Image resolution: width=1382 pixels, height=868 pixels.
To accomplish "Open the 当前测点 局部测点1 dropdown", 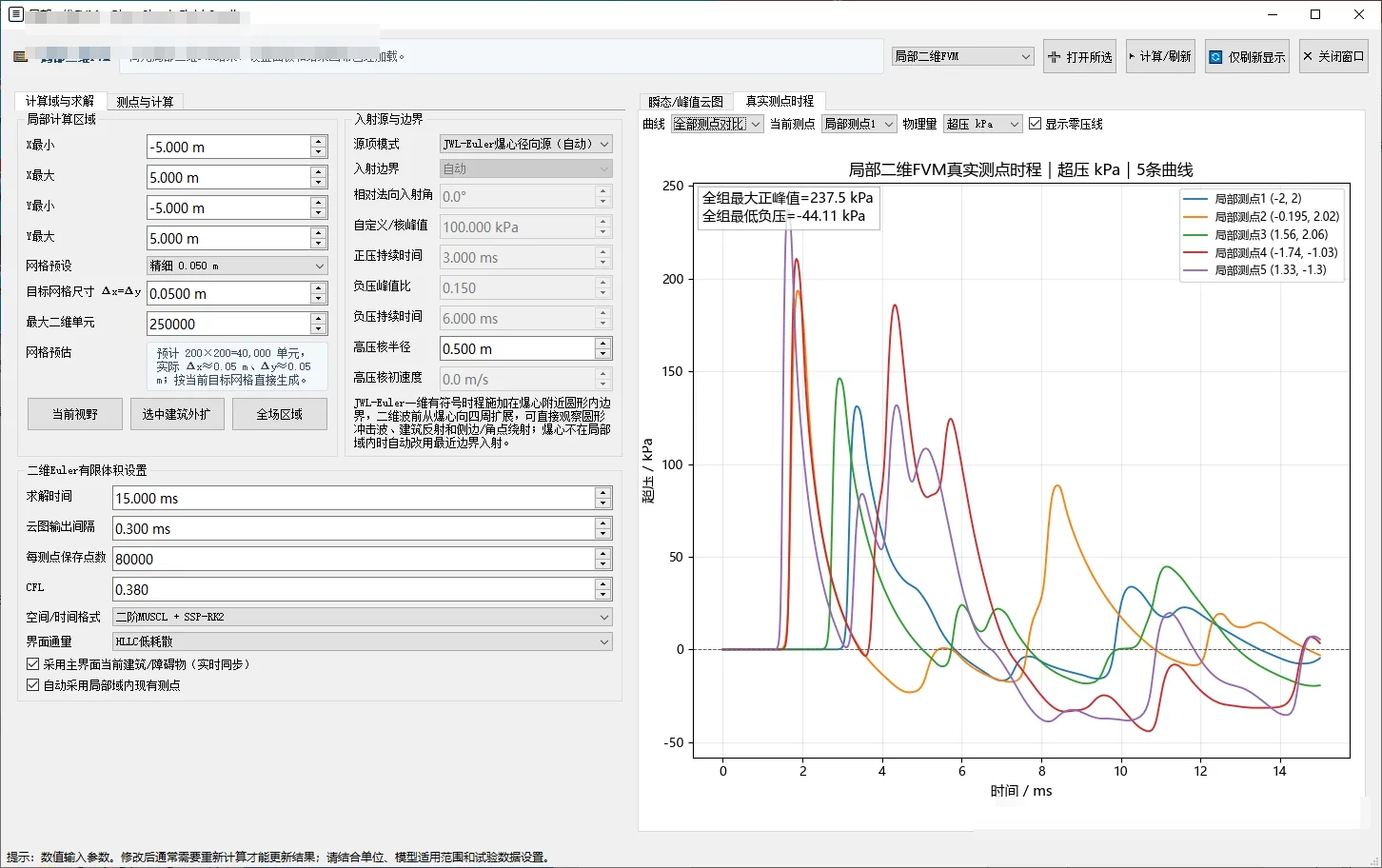I will tap(859, 124).
